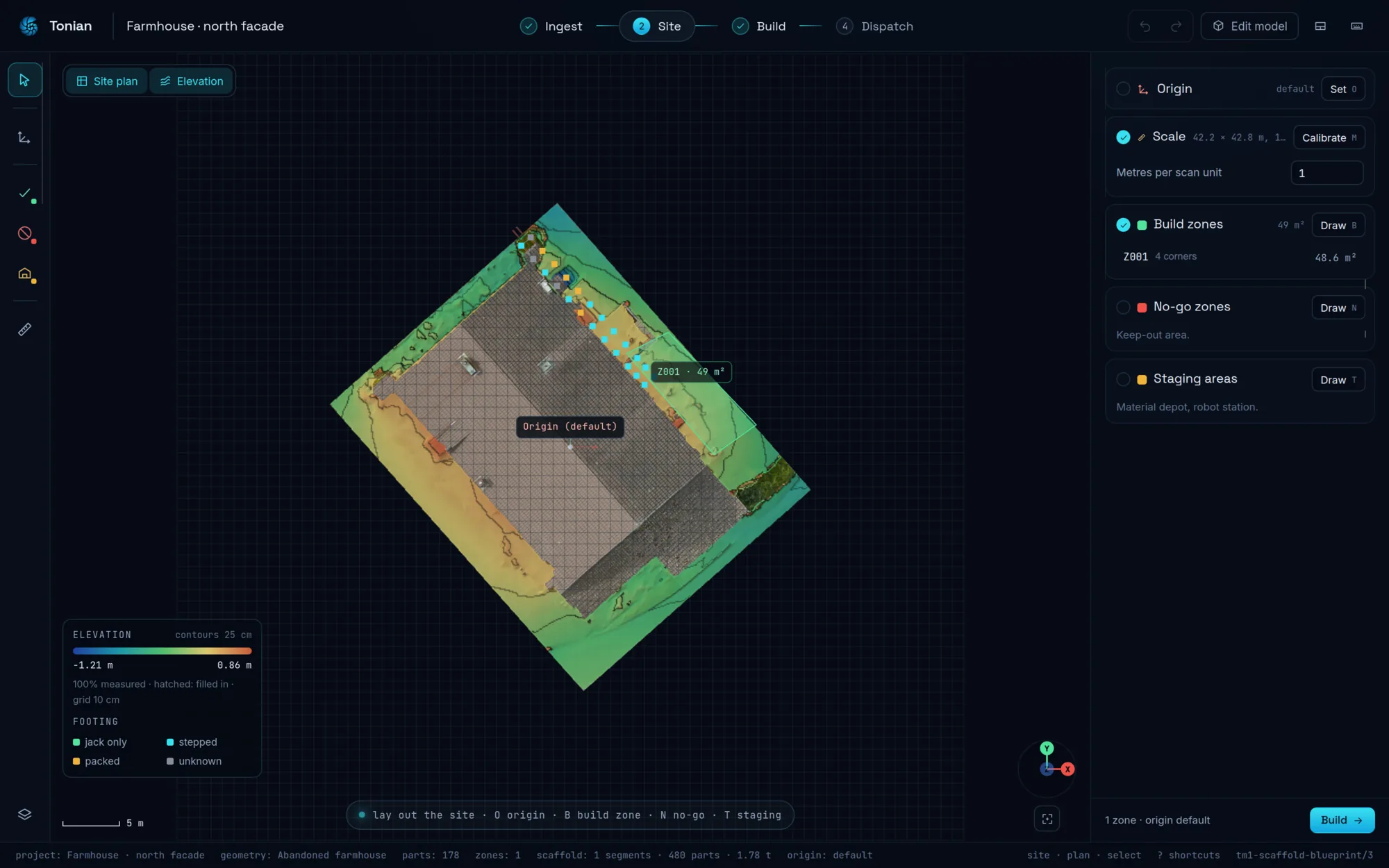Open Edit model

pyautogui.click(x=1249, y=26)
